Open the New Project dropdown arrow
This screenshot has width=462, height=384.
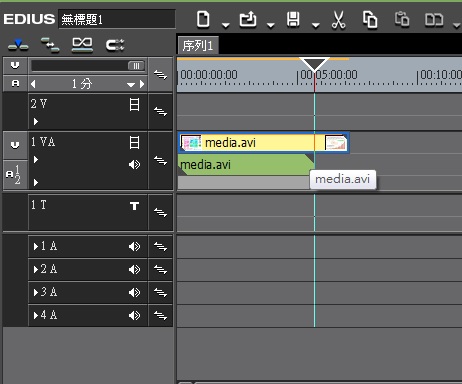point(226,25)
